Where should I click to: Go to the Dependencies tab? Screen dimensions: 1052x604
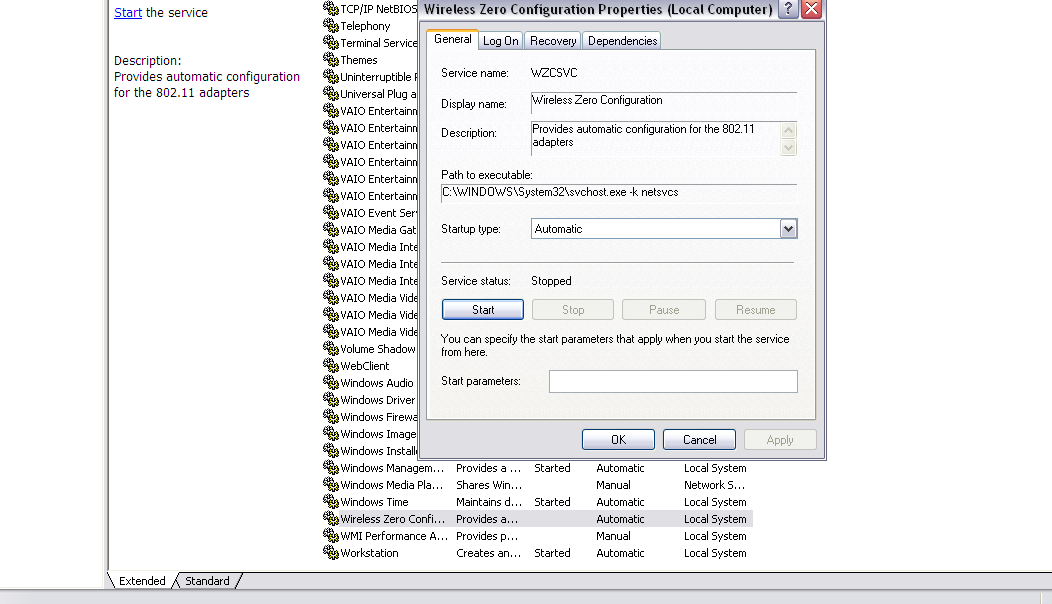(622, 41)
